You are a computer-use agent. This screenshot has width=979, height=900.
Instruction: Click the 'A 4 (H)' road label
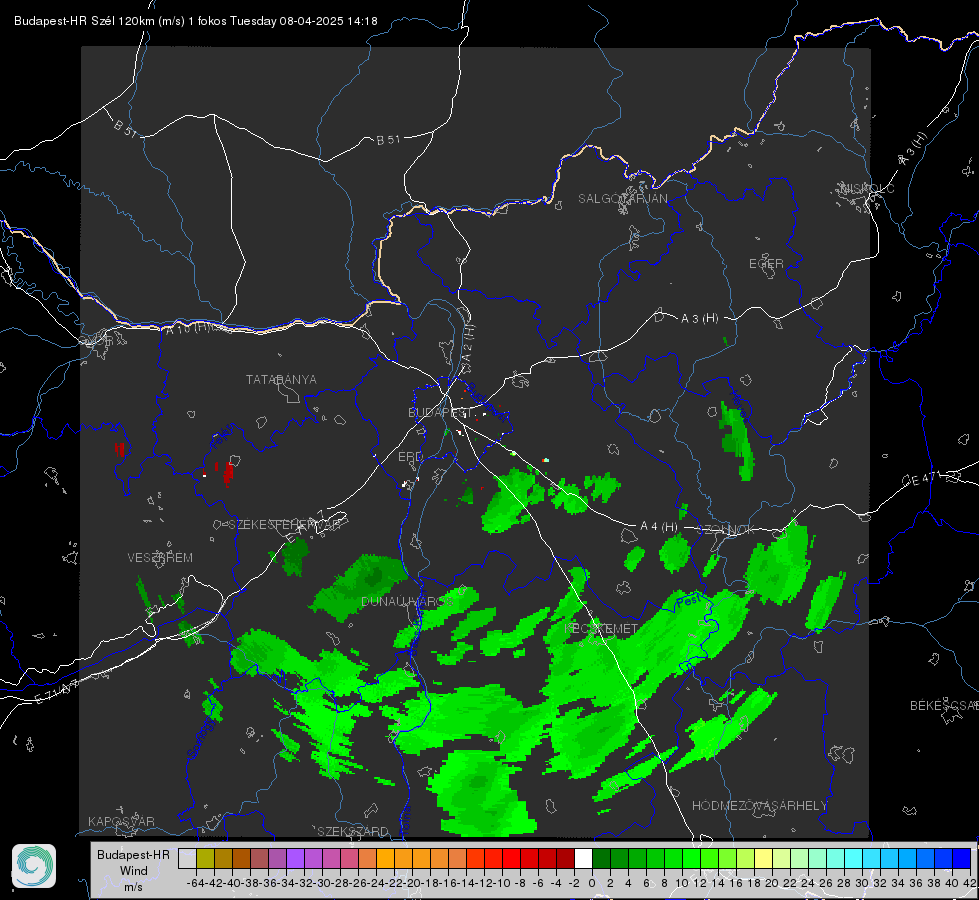point(659,527)
